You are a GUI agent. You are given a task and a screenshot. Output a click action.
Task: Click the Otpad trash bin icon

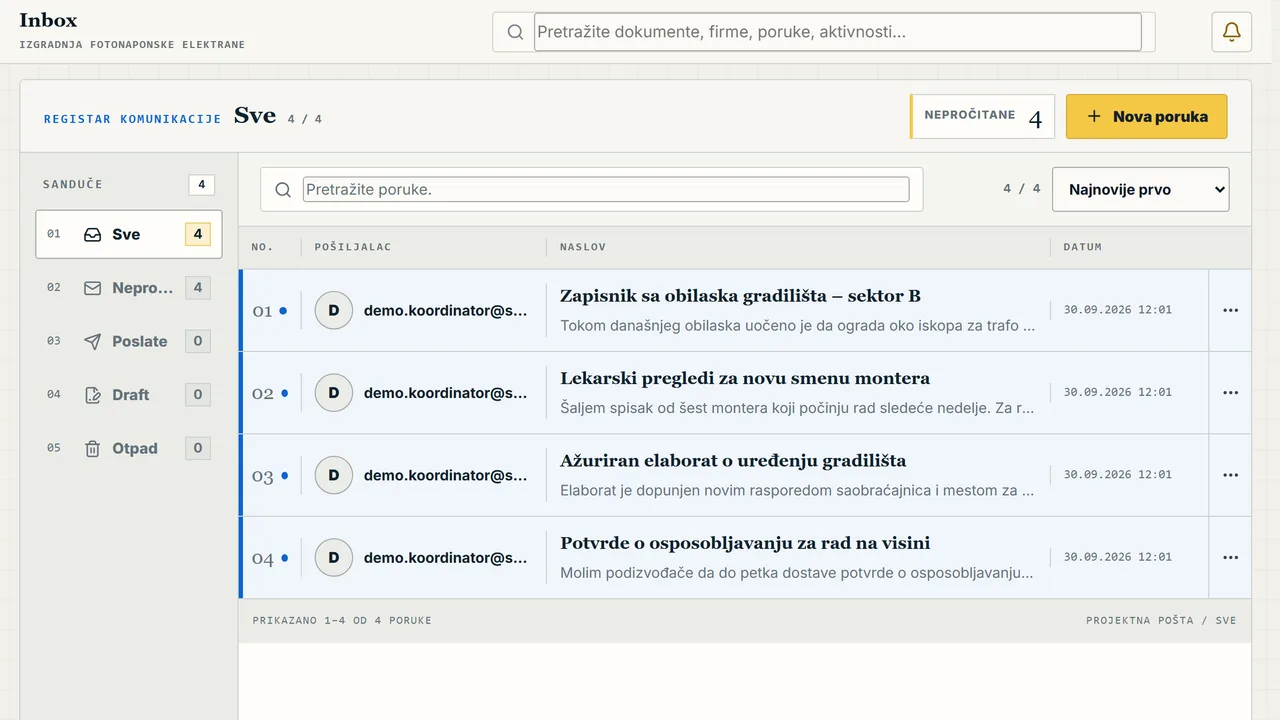tap(92, 448)
